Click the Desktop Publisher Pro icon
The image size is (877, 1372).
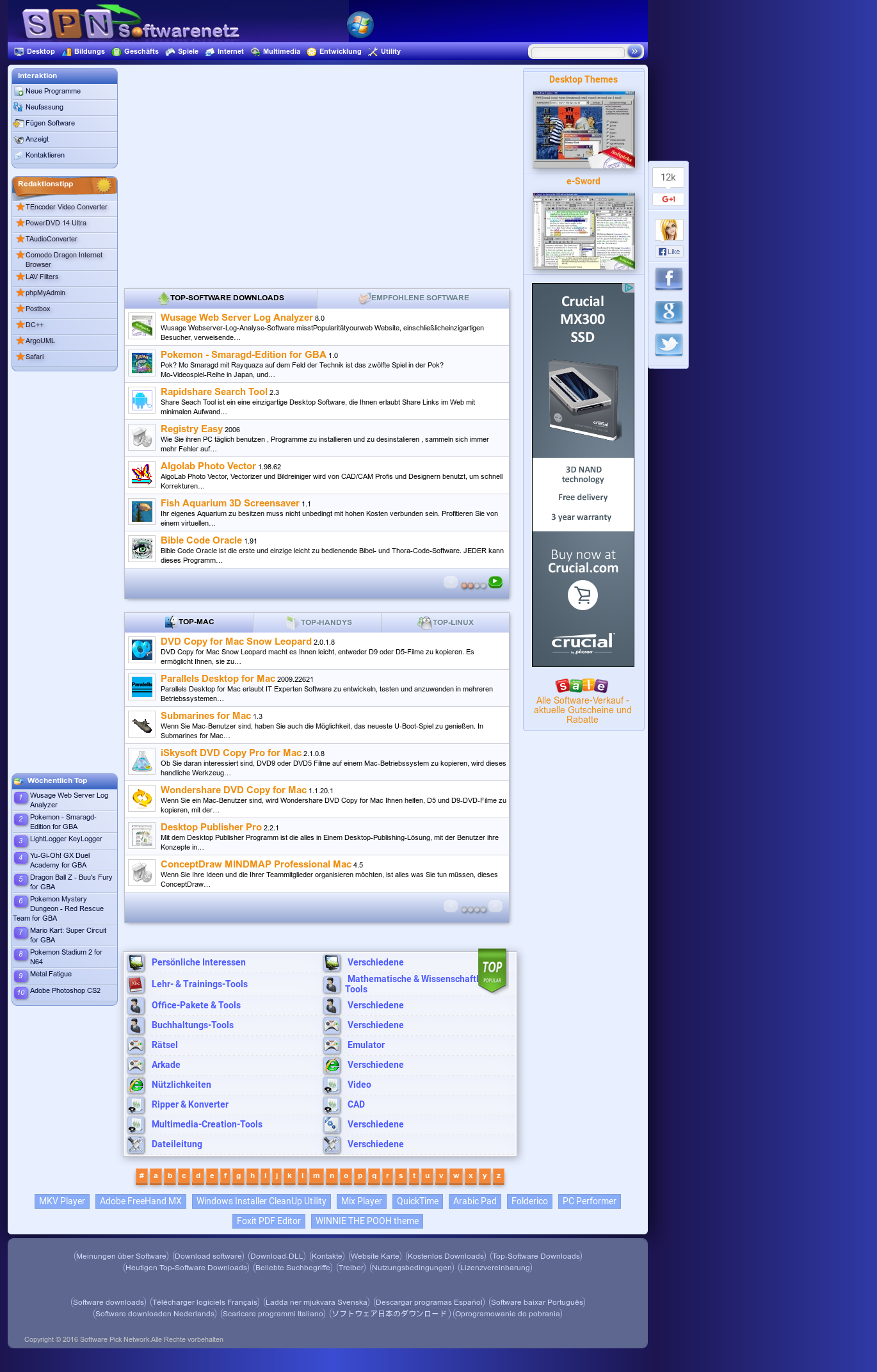(x=141, y=836)
